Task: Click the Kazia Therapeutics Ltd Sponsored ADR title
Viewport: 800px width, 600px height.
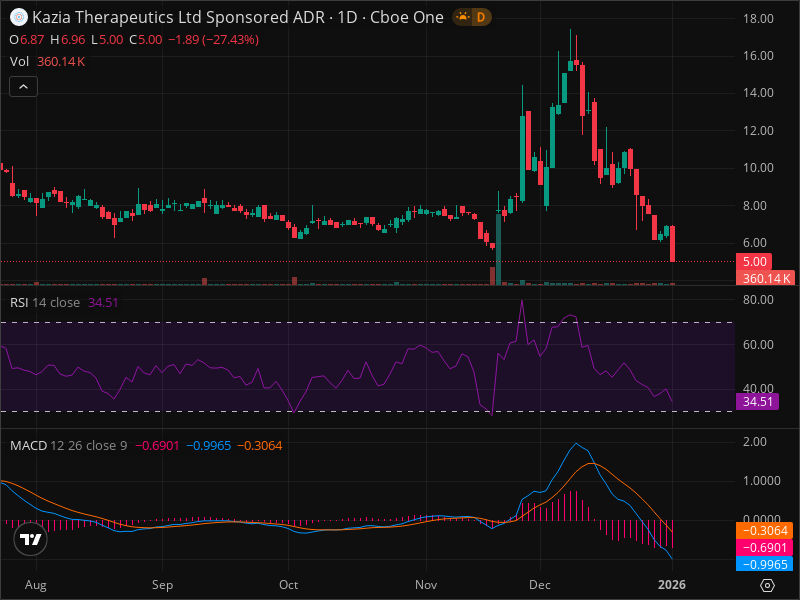Action: [179, 17]
